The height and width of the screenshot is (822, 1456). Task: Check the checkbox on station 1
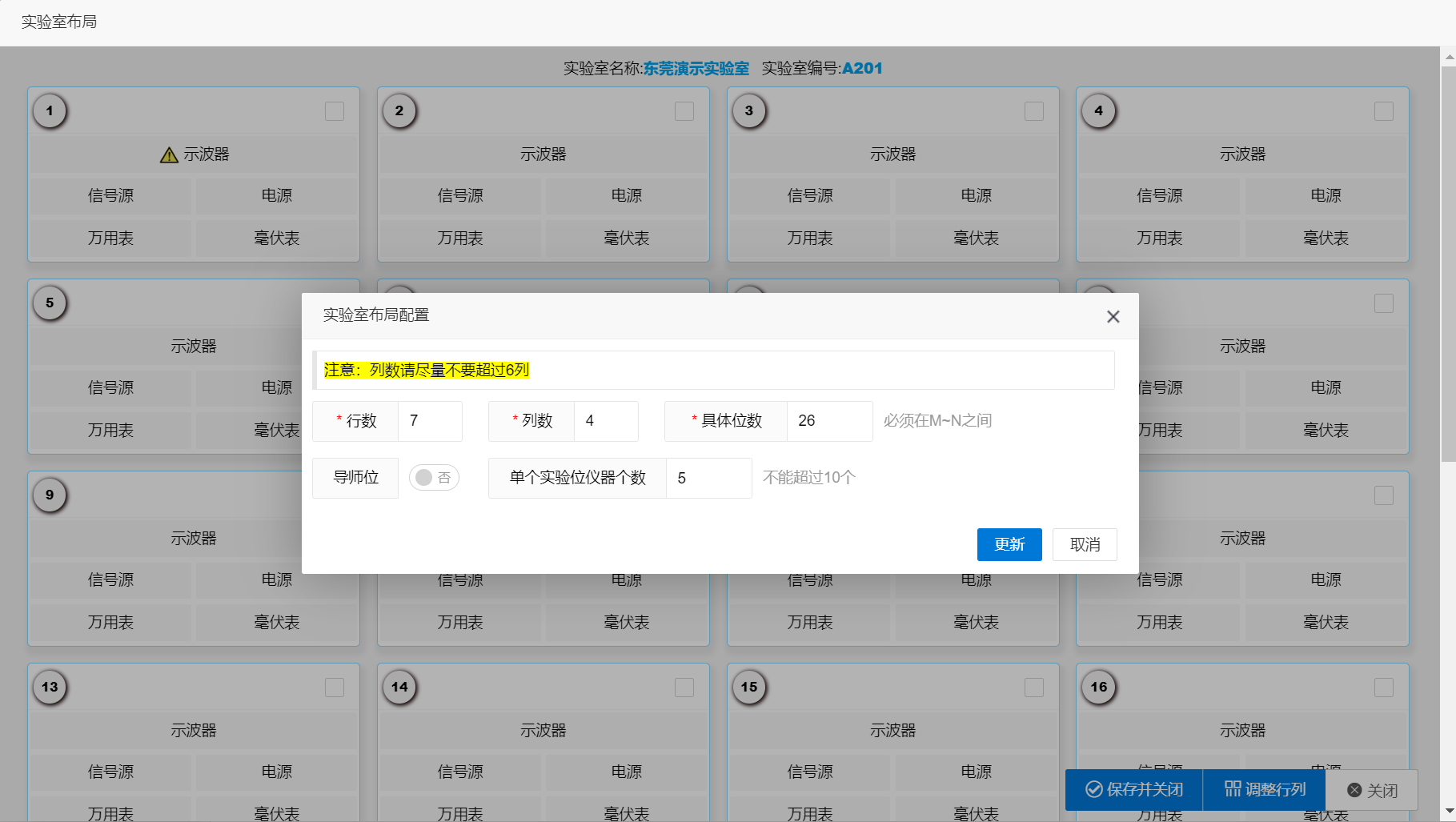(335, 111)
